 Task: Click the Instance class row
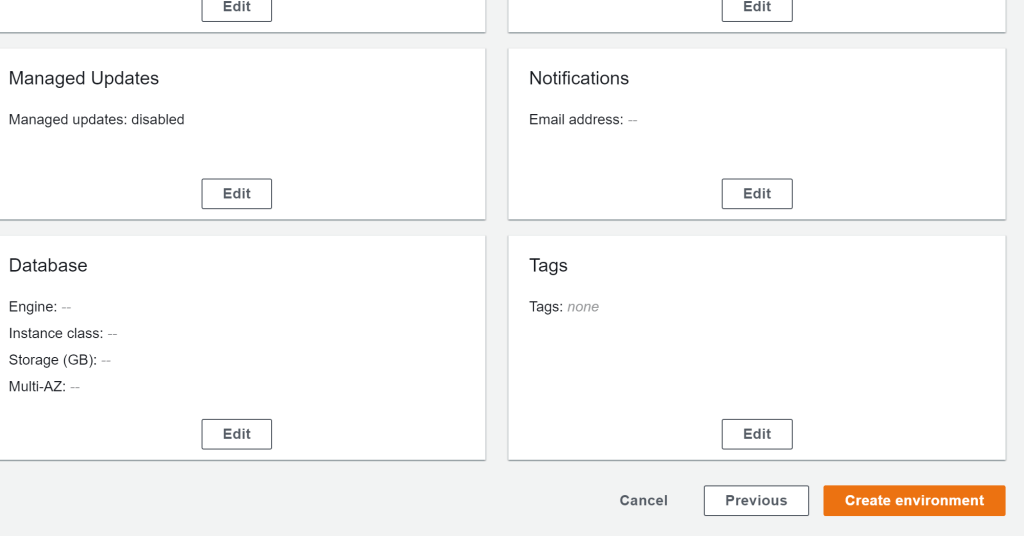coord(62,333)
